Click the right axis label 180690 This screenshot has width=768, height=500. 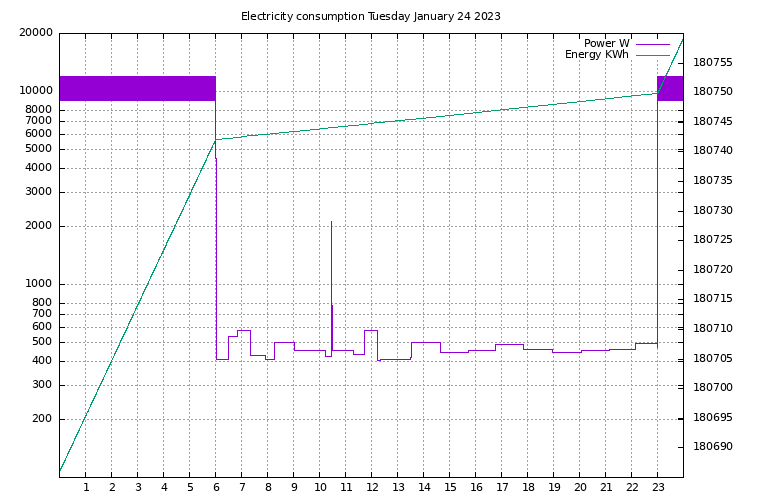click(713, 446)
